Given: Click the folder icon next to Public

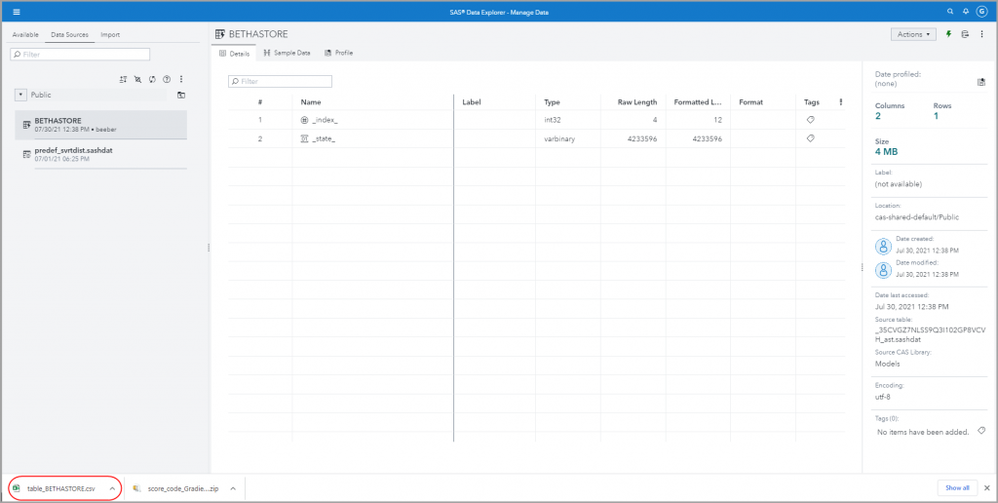Looking at the screenshot, I should click(x=181, y=95).
